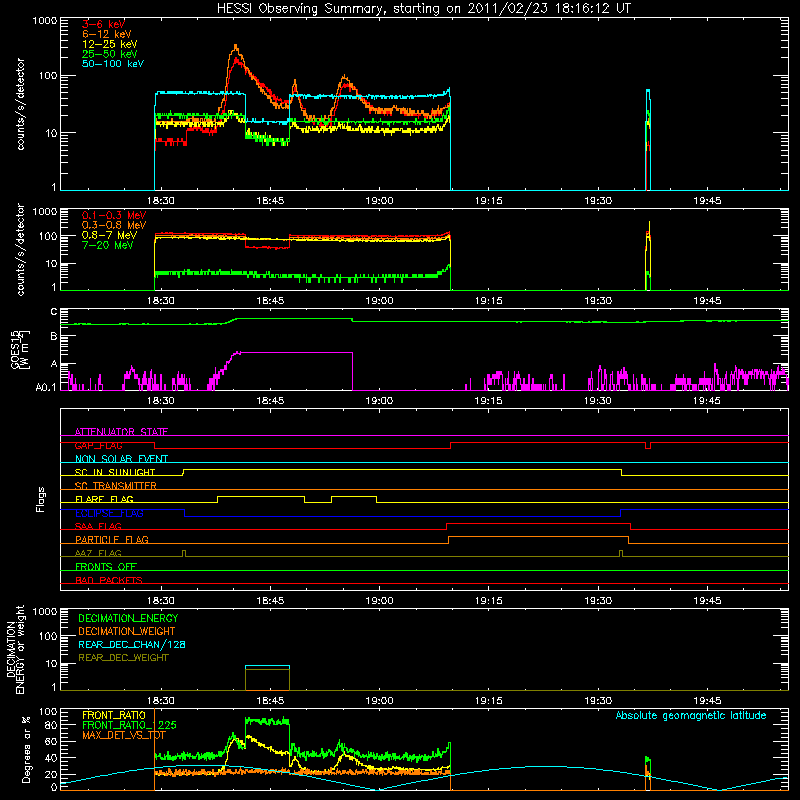
Task: Select the PARTICLE_FLAG label
Action: tap(112, 540)
